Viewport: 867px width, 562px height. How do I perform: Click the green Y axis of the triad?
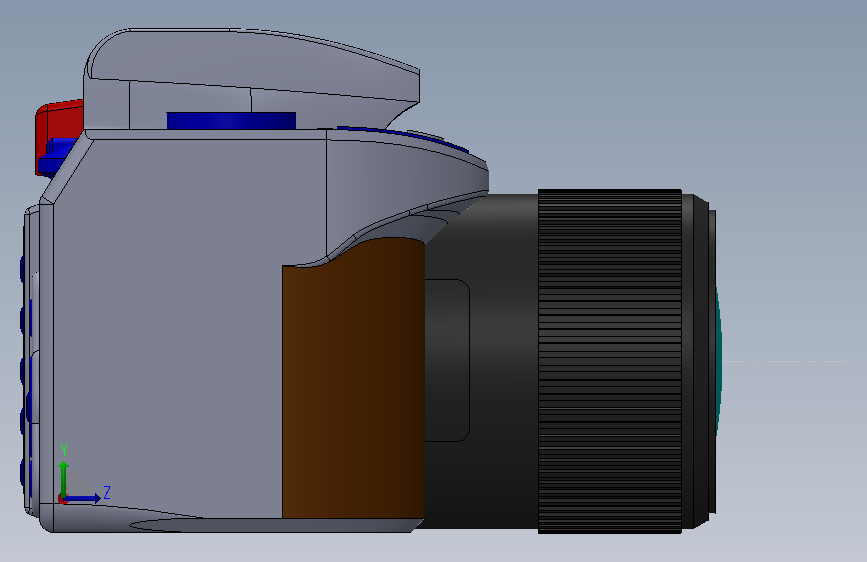[x=64, y=478]
